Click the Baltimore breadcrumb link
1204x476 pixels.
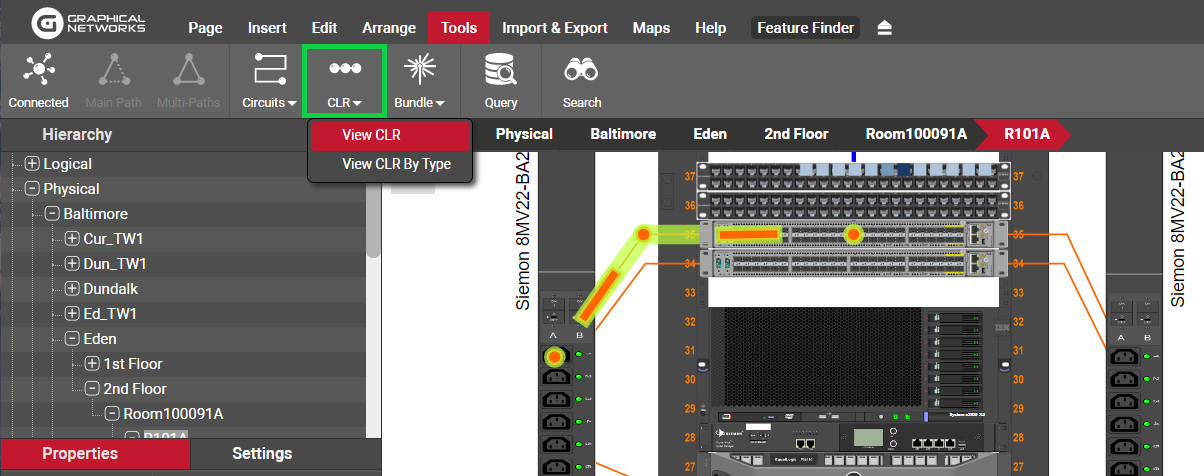click(623, 134)
